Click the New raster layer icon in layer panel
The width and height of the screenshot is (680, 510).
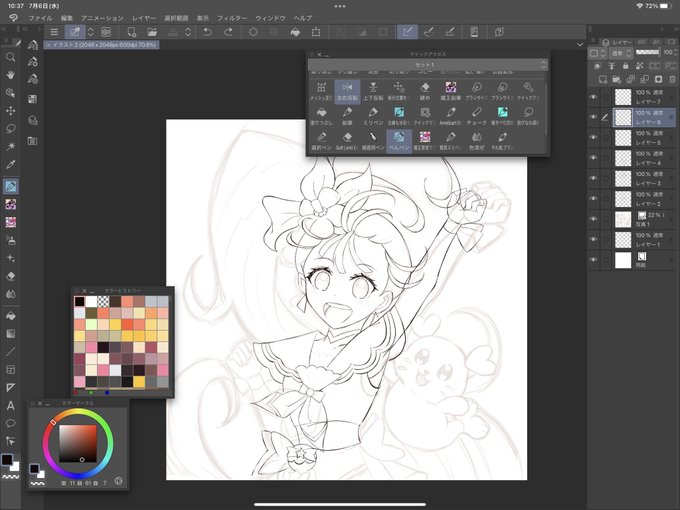point(603,79)
